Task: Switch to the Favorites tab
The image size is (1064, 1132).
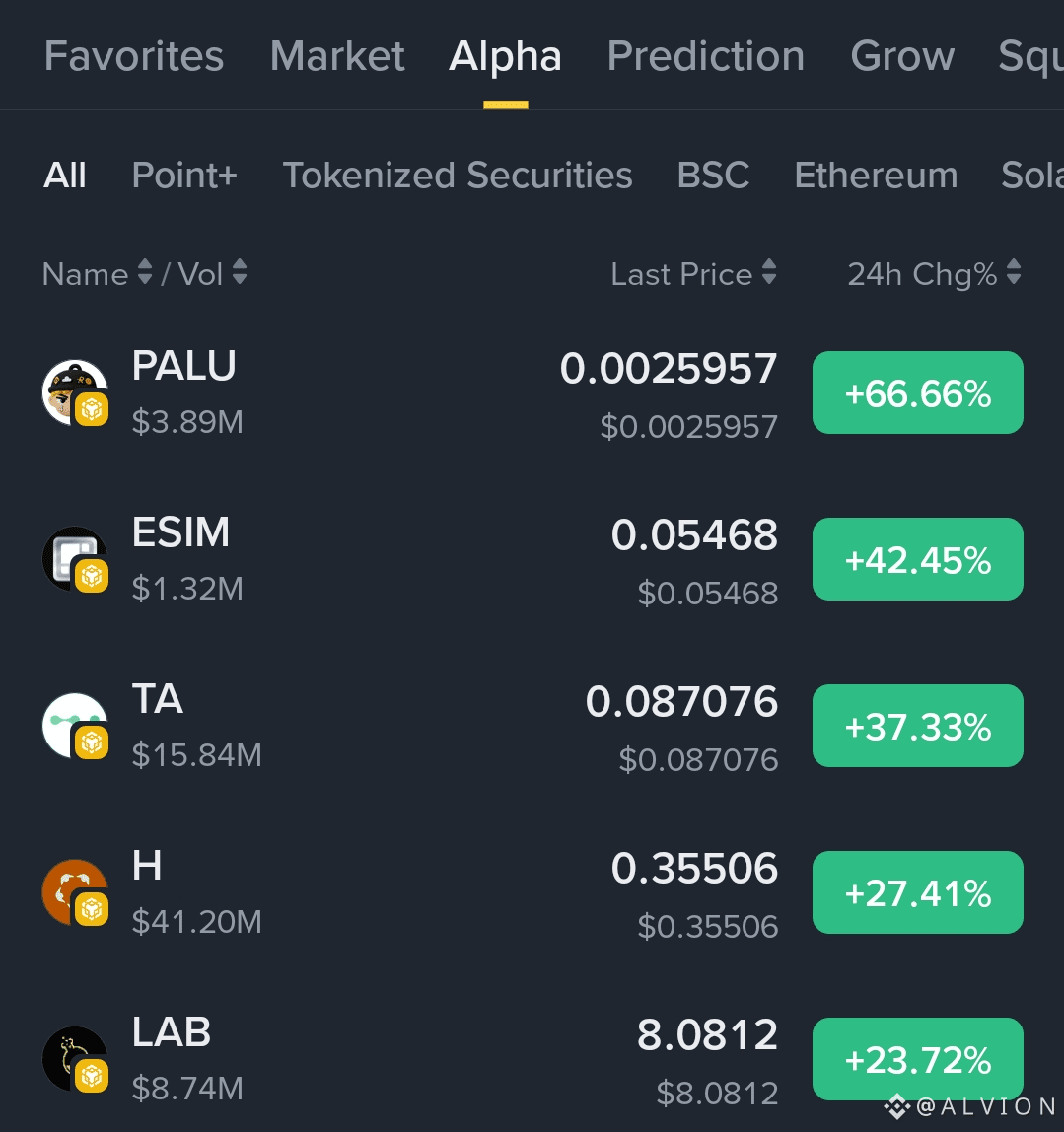Action: click(x=134, y=56)
